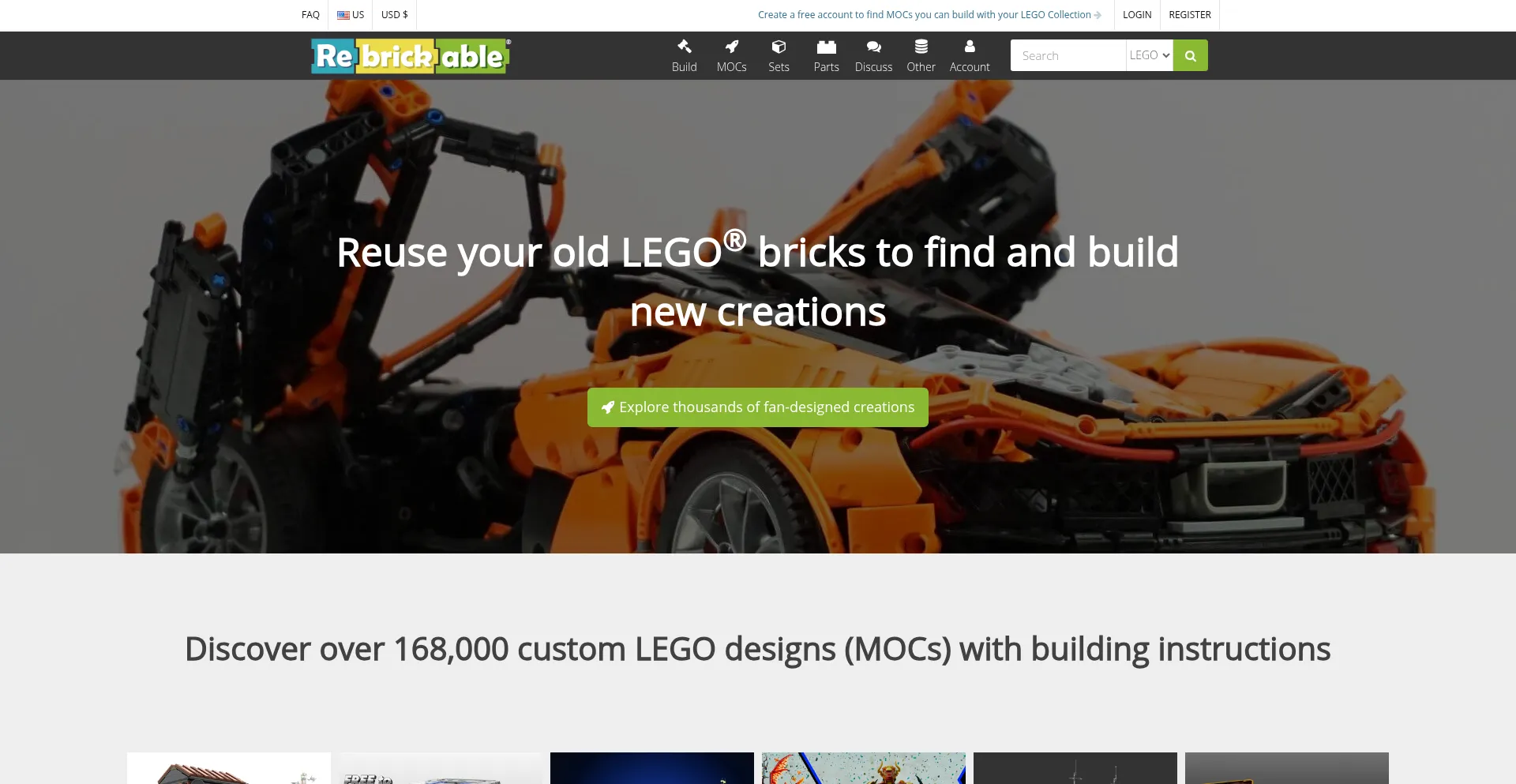Open the US country selector
Viewport: 1516px width, 784px height.
351,15
